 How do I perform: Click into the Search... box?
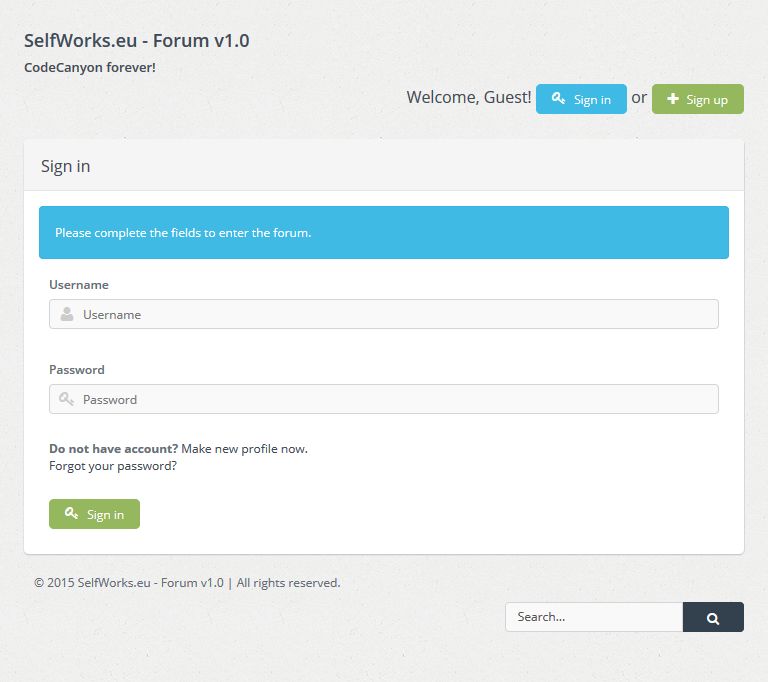(x=593, y=617)
